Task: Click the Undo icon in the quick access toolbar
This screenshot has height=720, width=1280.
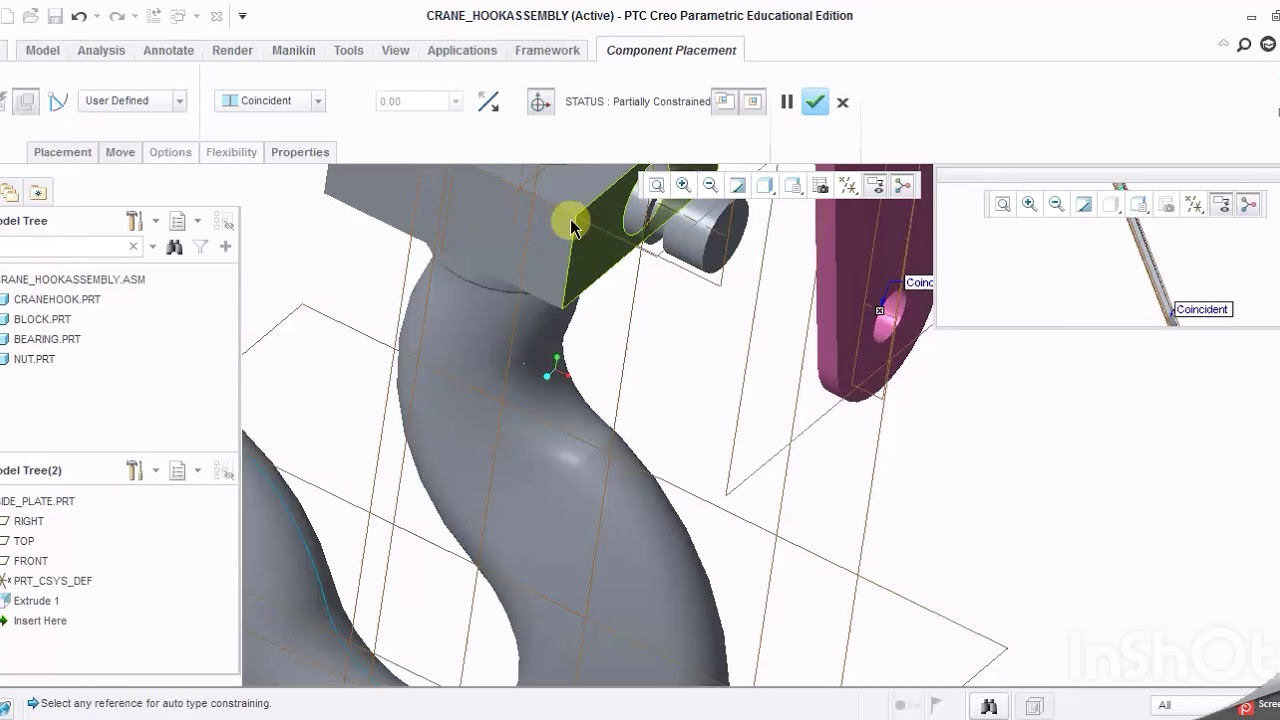Action: pyautogui.click(x=79, y=16)
